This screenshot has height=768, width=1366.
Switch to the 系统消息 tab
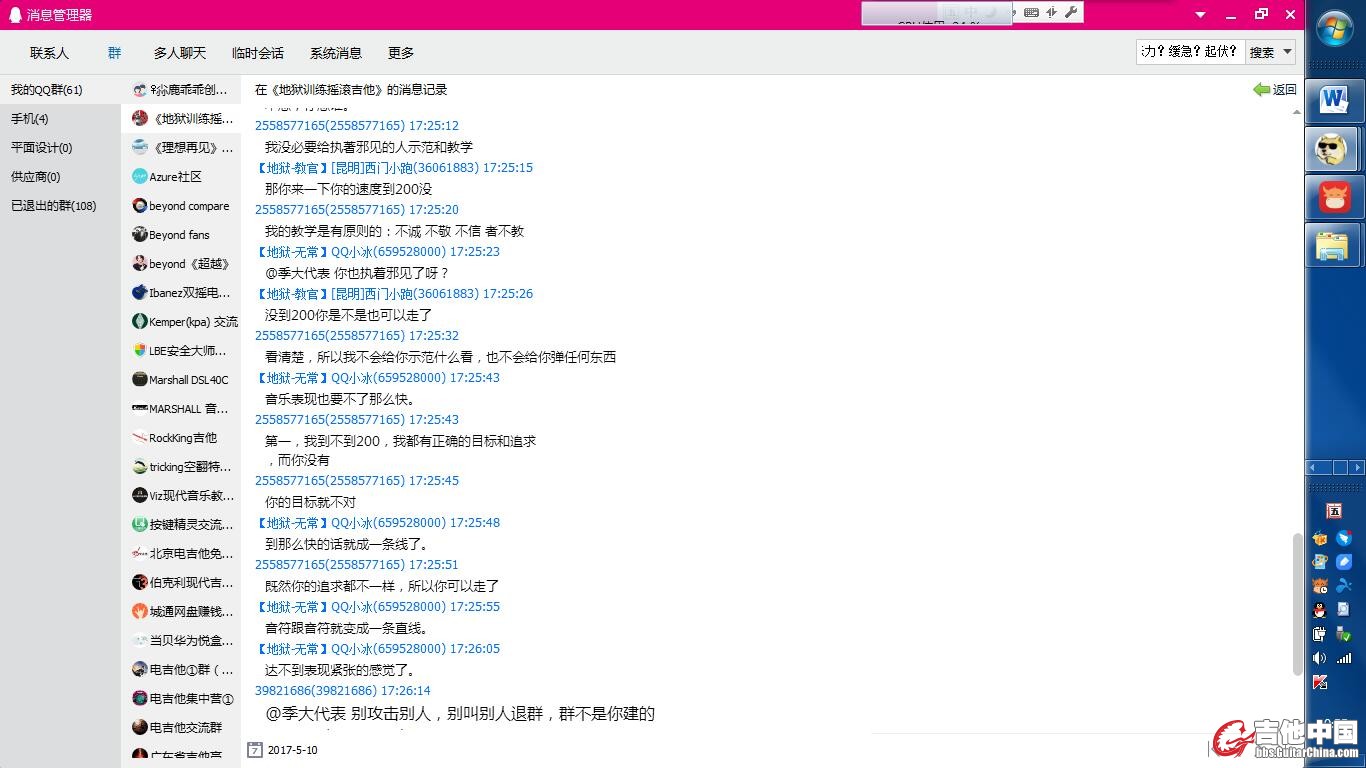pyautogui.click(x=336, y=53)
